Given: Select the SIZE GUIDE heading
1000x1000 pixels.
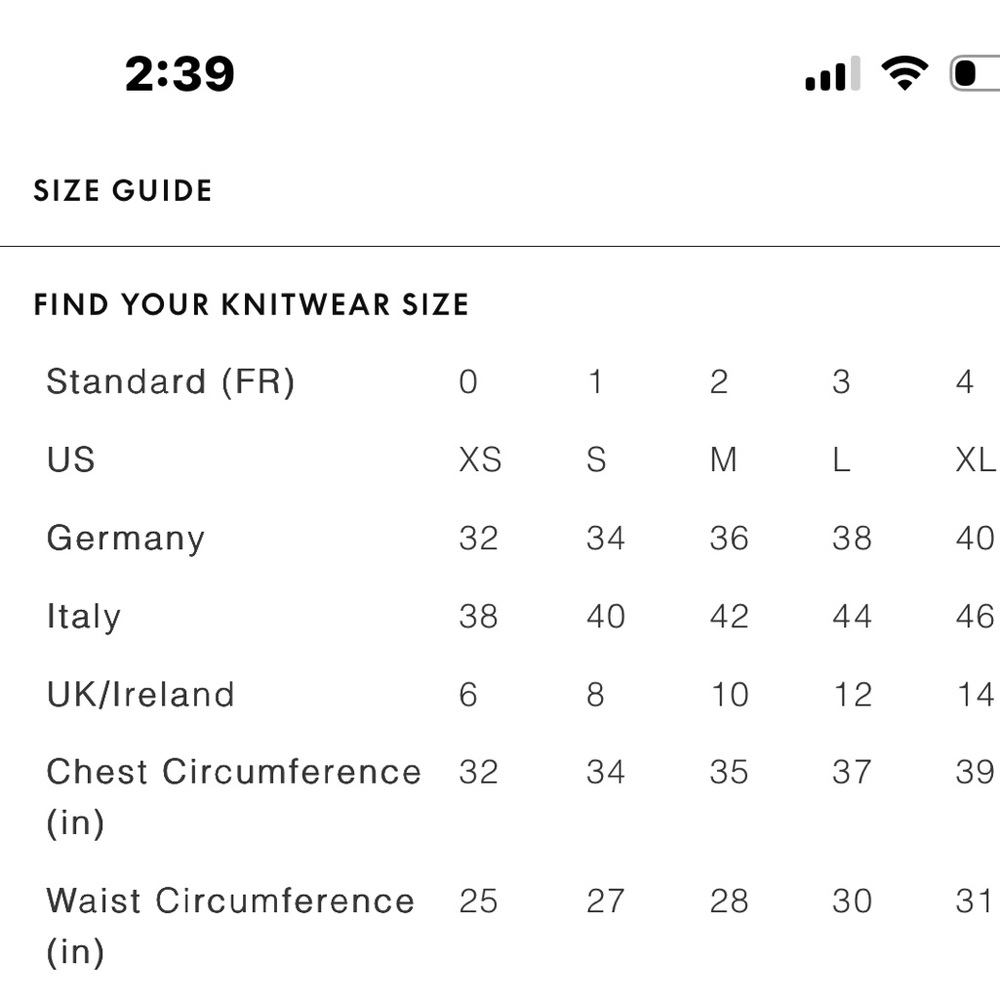Looking at the screenshot, I should (x=123, y=191).
